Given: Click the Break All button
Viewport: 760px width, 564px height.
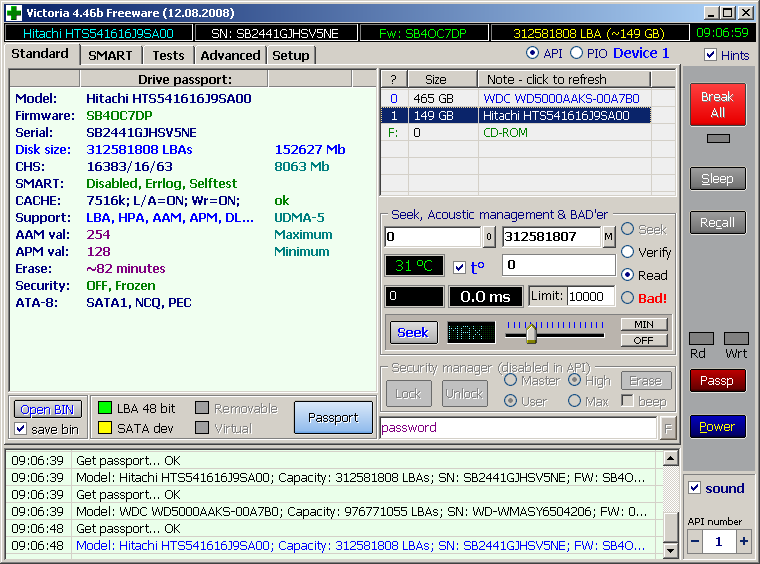Looking at the screenshot, I should click(717, 104).
